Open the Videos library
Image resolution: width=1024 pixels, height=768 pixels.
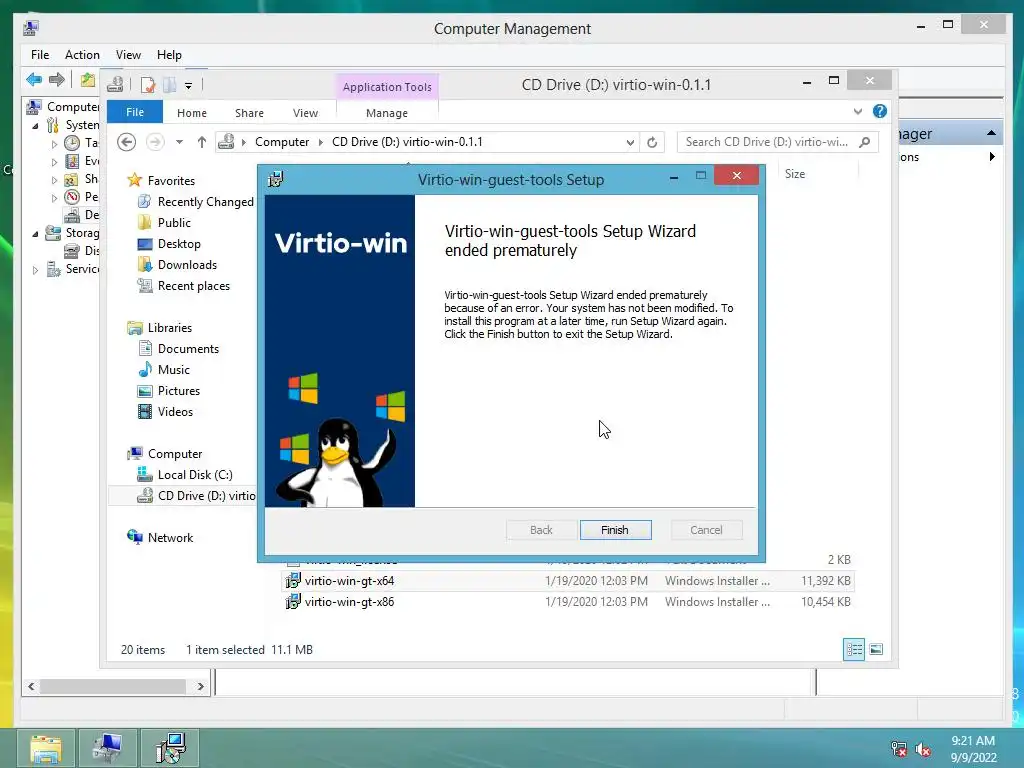166,411
